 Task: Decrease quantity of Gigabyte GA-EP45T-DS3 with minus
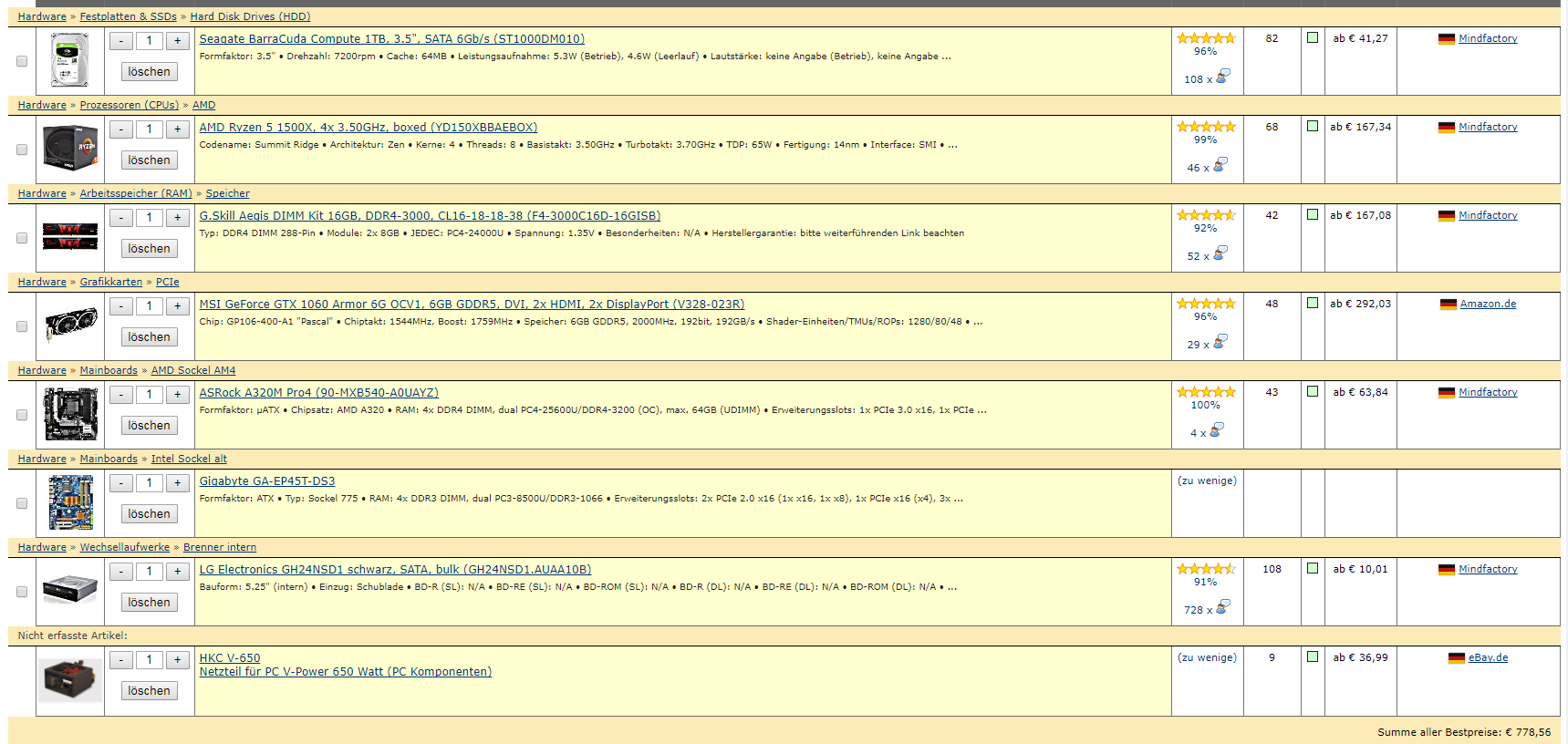point(121,483)
